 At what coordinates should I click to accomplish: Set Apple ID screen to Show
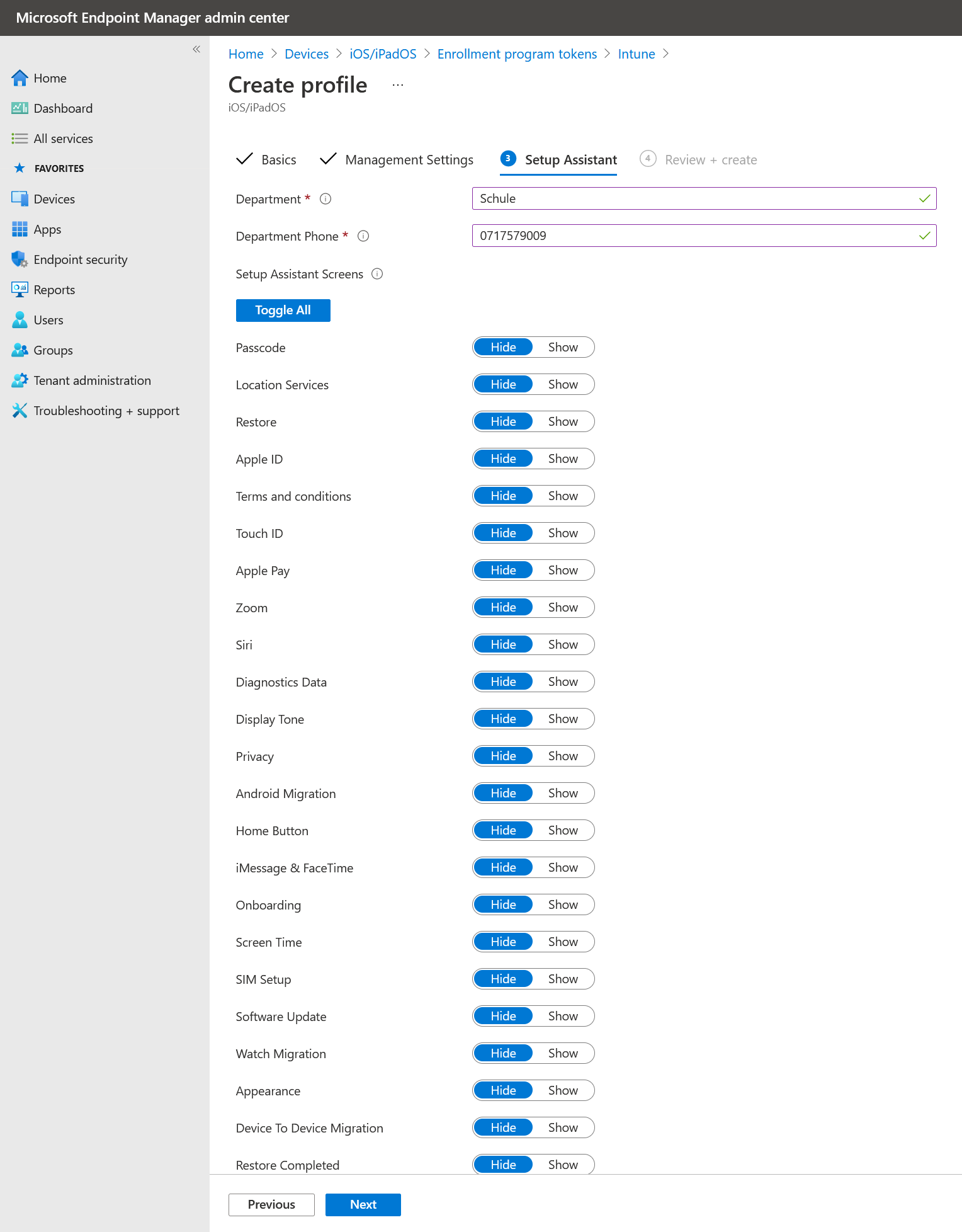pyautogui.click(x=562, y=459)
